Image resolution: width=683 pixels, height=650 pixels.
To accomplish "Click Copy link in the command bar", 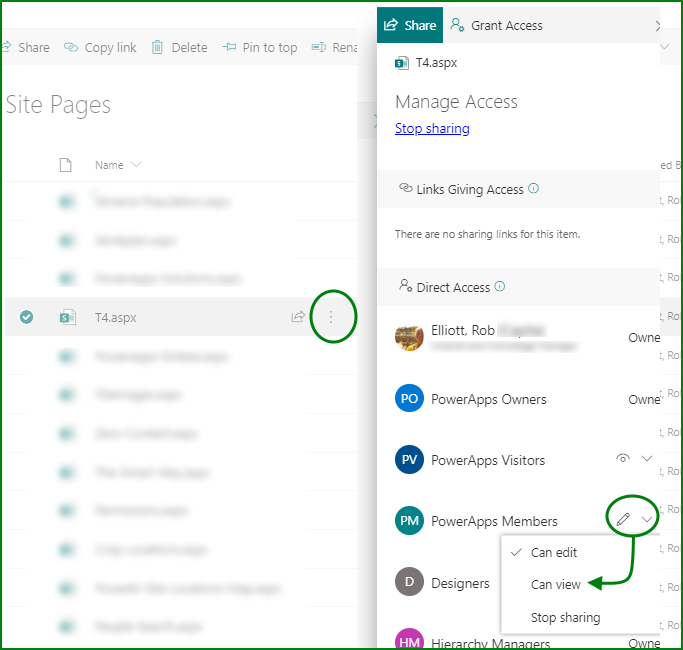I will coord(100,47).
